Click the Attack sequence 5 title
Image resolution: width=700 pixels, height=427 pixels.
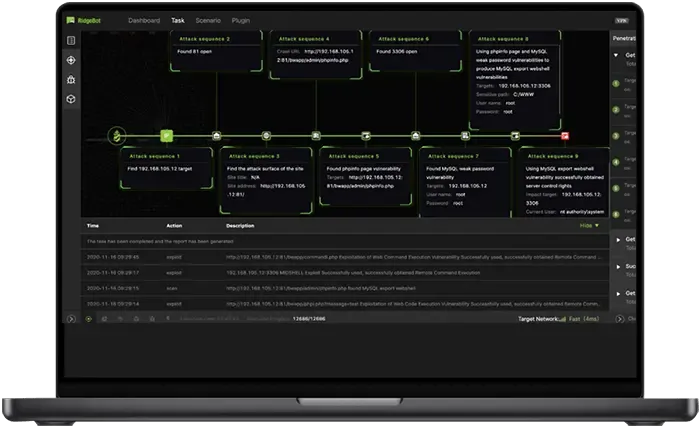(x=354, y=156)
